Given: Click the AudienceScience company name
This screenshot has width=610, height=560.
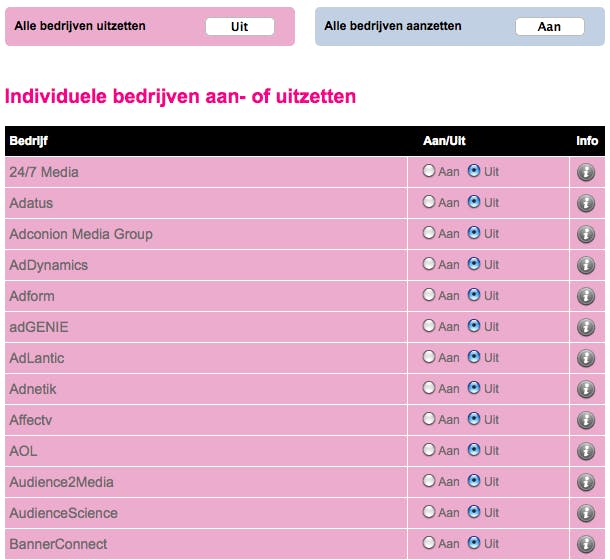Looking at the screenshot, I should tap(63, 513).
